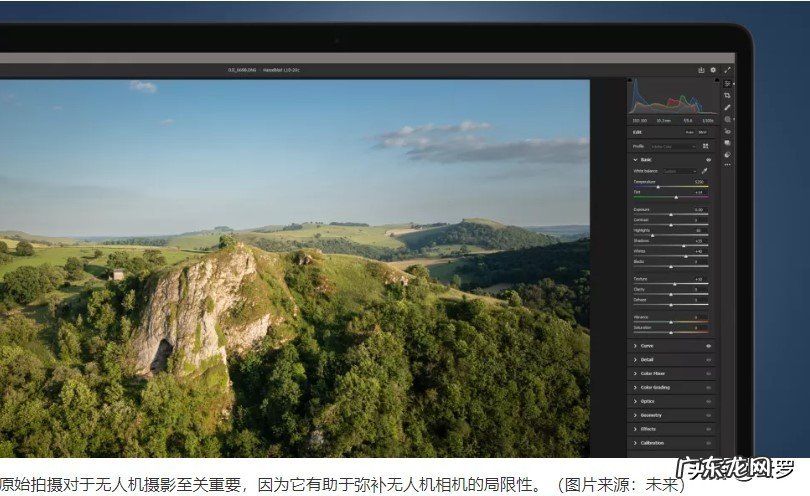This screenshot has height=496, width=810.
Task: Click the save/export image icon
Action: point(701,70)
